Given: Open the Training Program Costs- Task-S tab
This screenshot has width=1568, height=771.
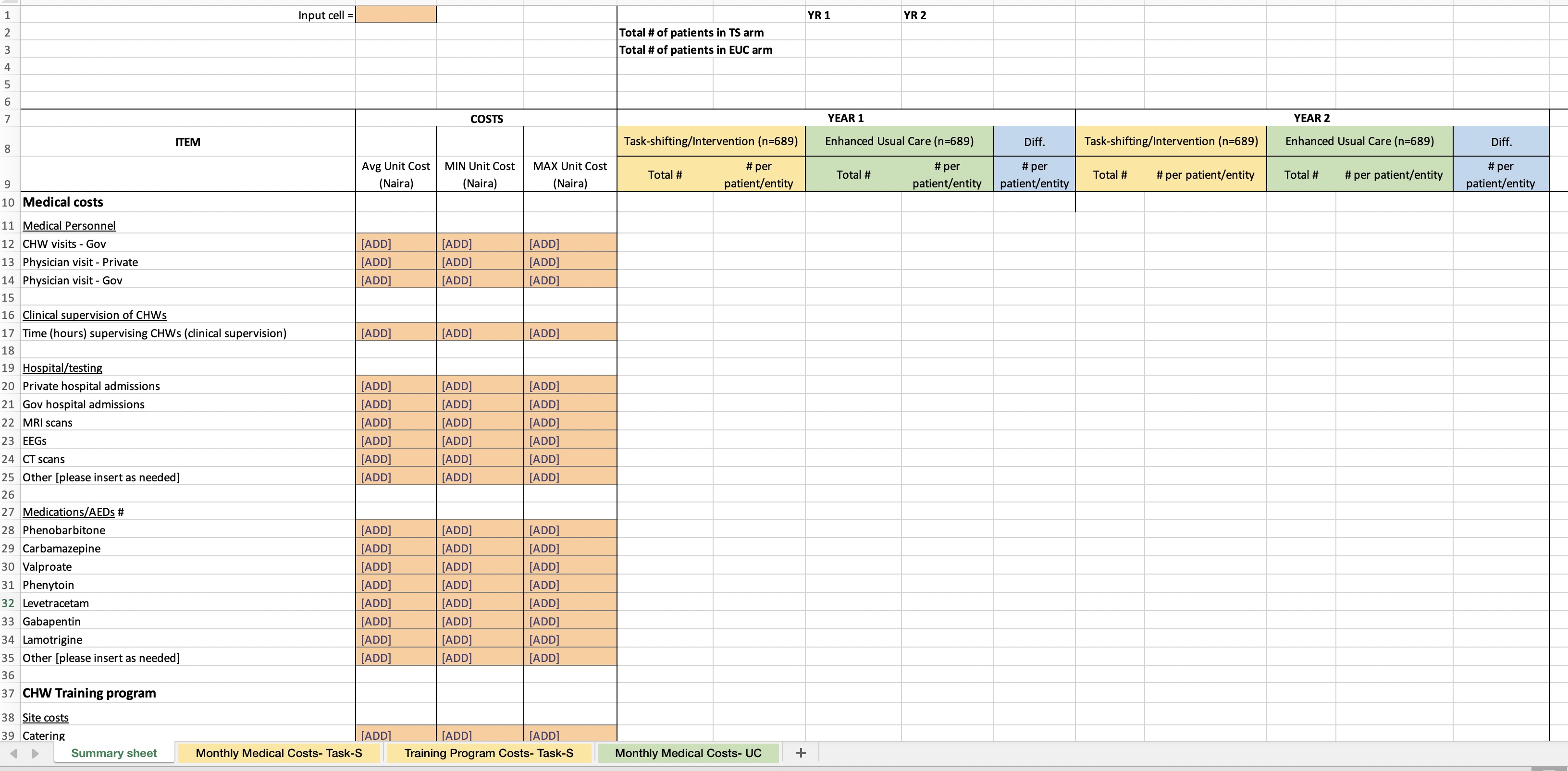Looking at the screenshot, I should [488, 753].
